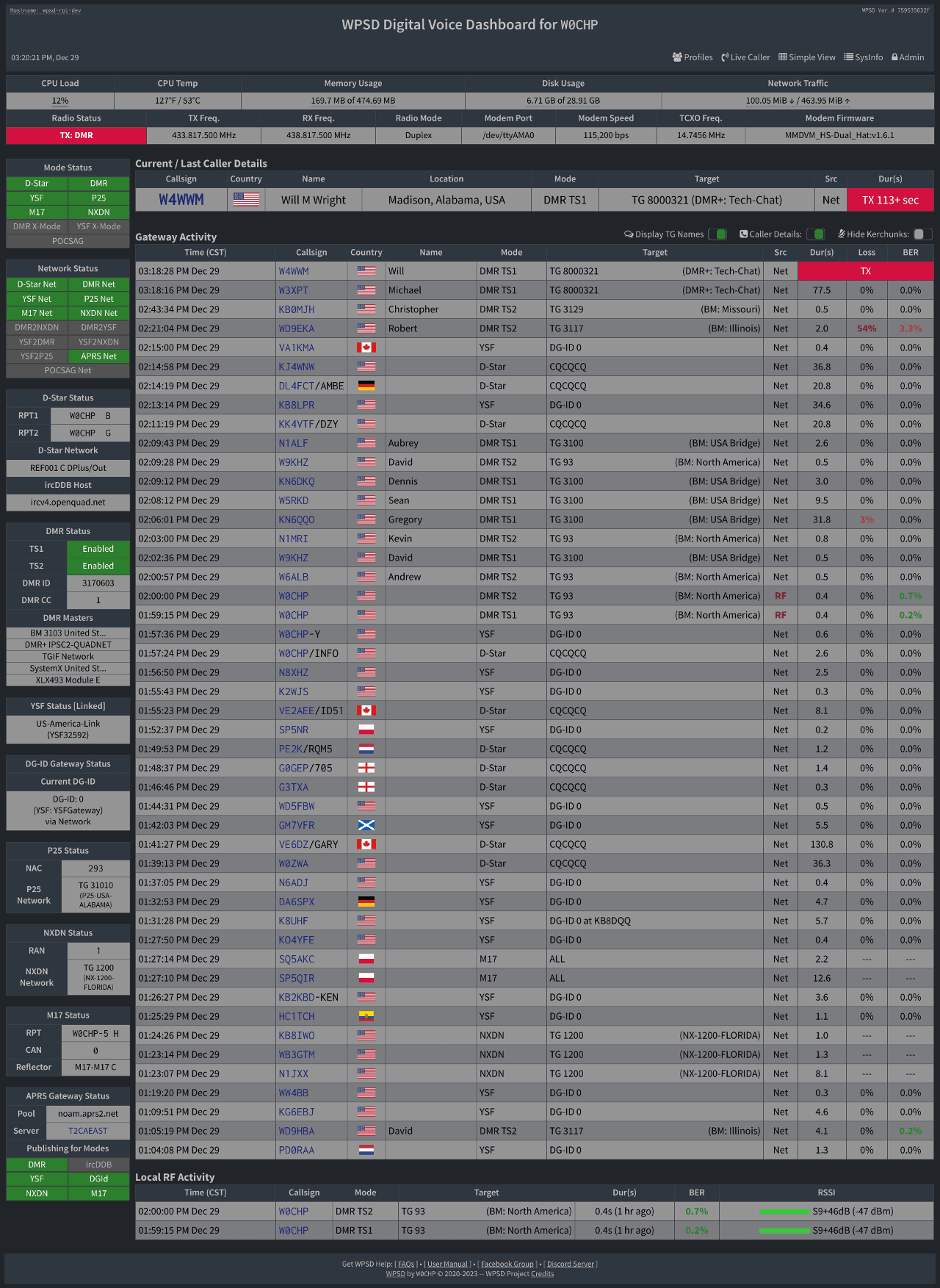940x1288 pixels.
Task: Open the Facebook Group link
Action: [507, 1264]
